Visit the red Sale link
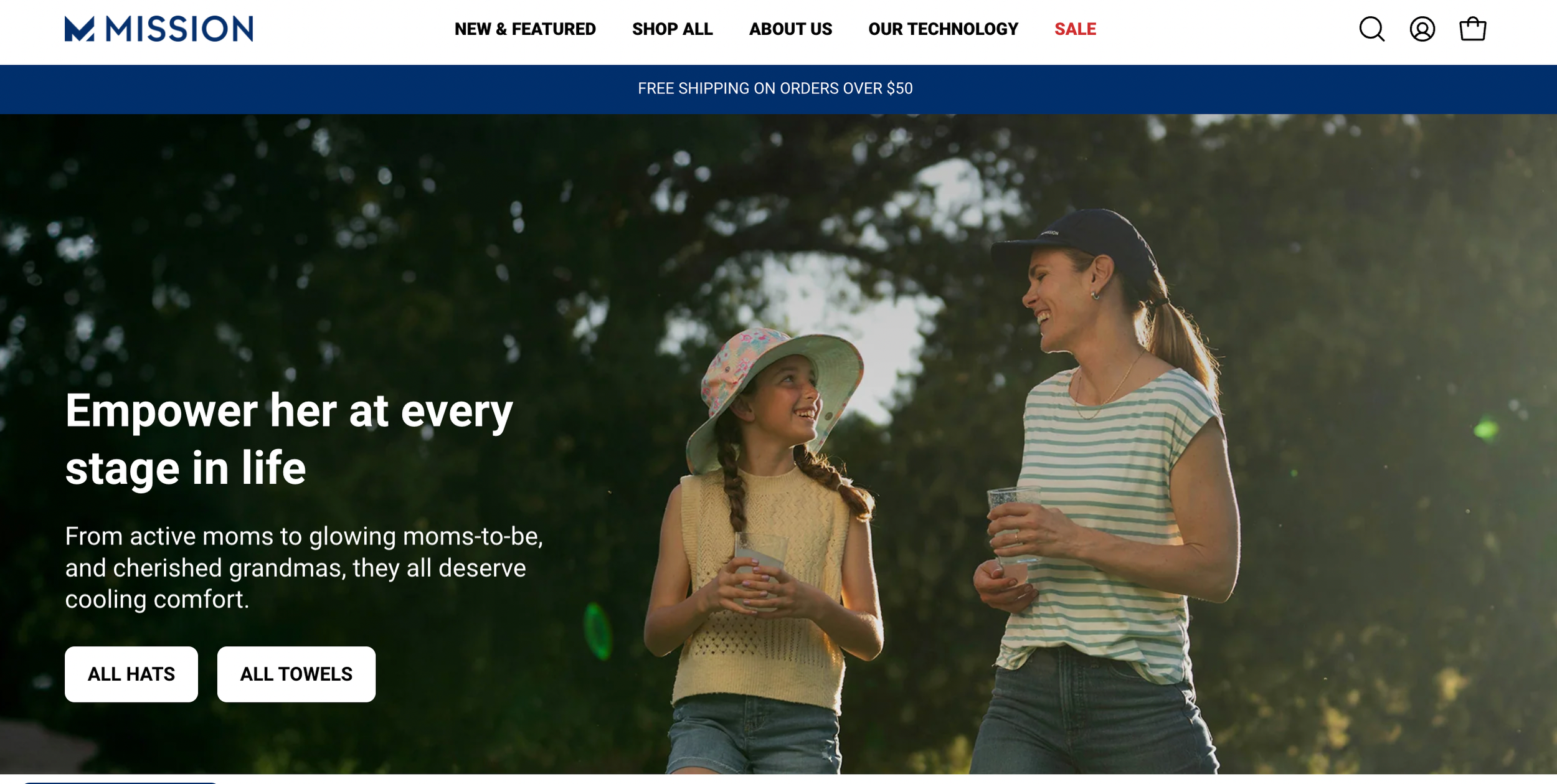 point(1075,29)
